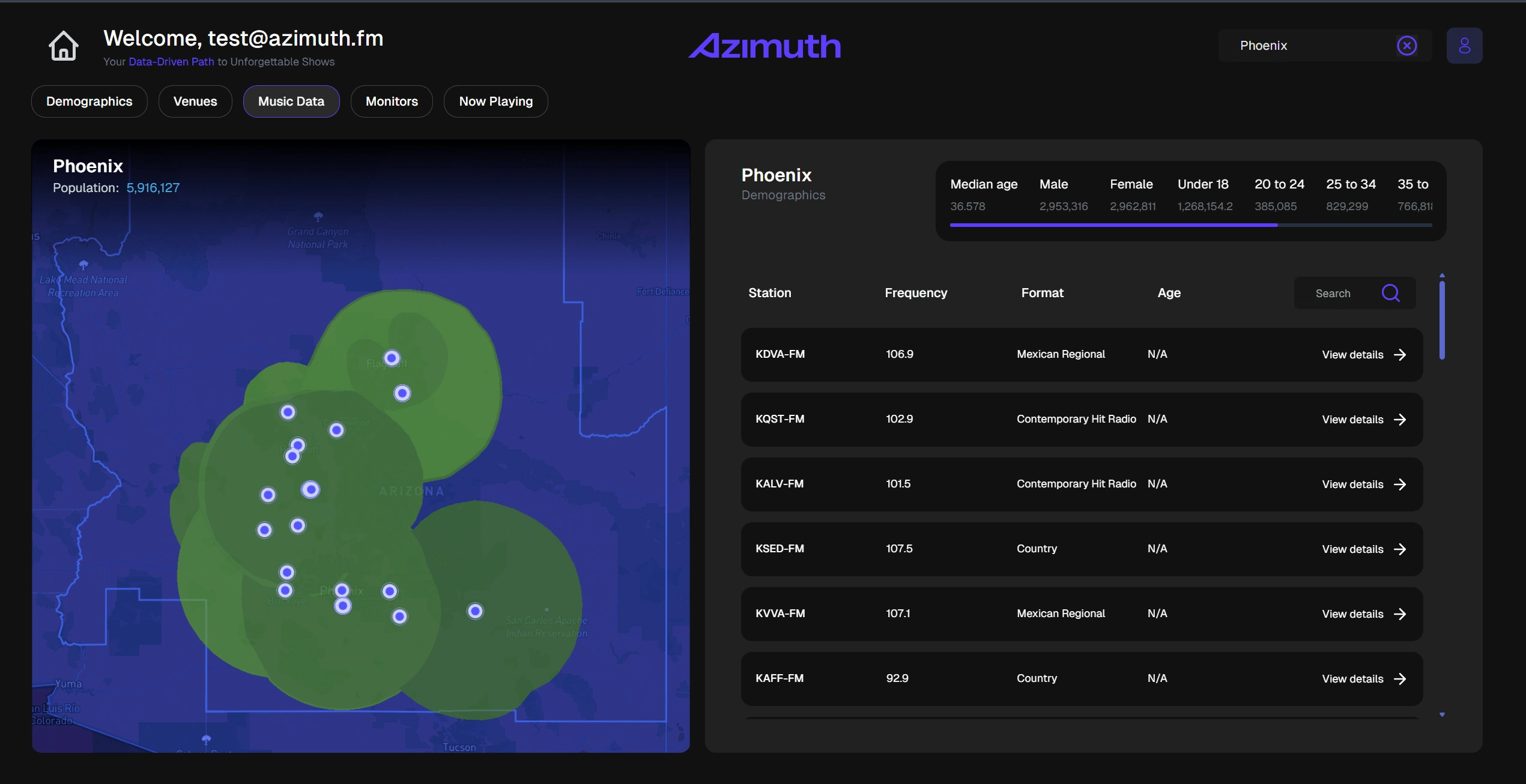Viewport: 1526px width, 784px height.
Task: Click arrow icon for KAFF-FM row
Action: [1400, 679]
